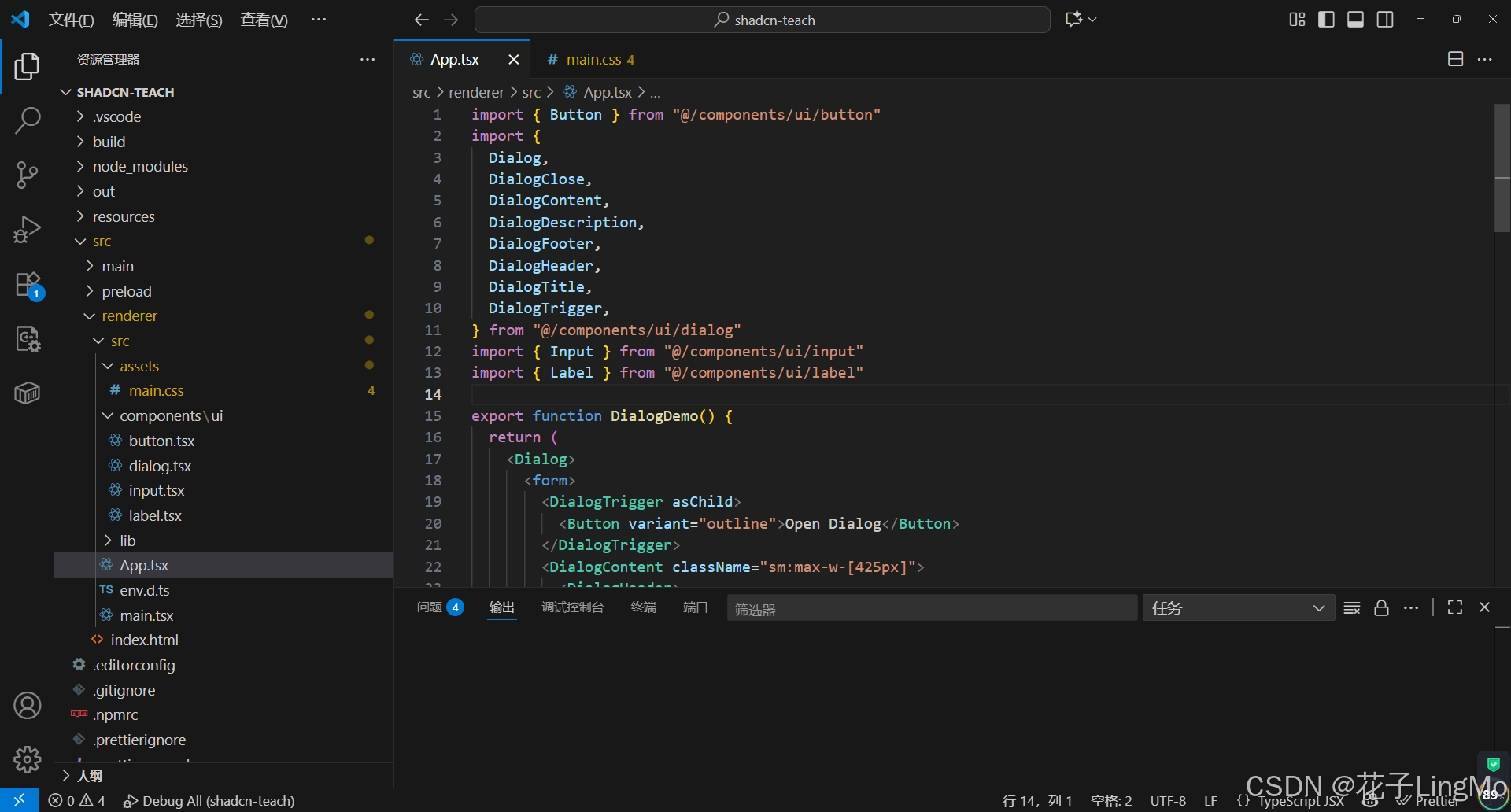Clear the output panel

[1352, 607]
